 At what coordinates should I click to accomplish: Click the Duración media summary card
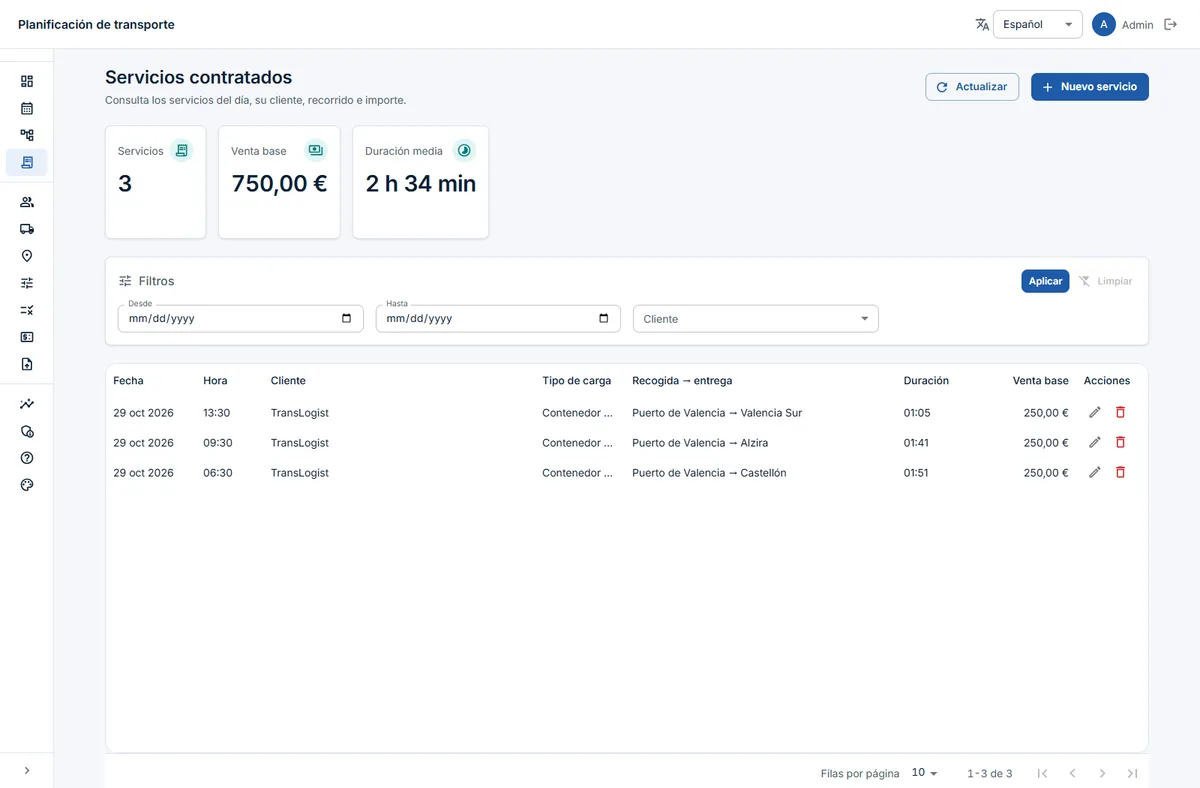click(421, 182)
